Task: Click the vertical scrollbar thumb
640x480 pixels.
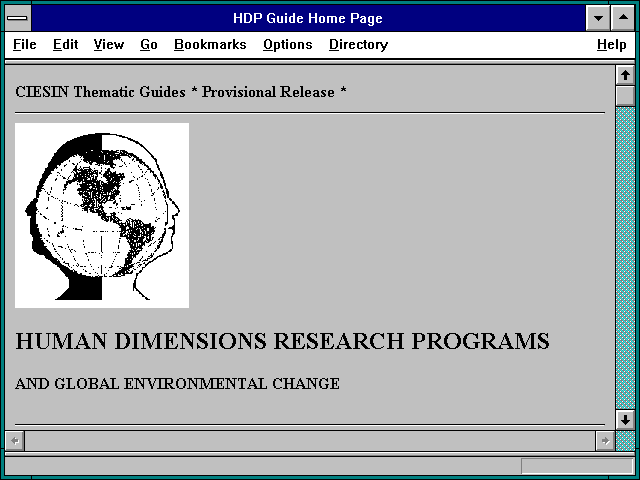Action: (625, 96)
